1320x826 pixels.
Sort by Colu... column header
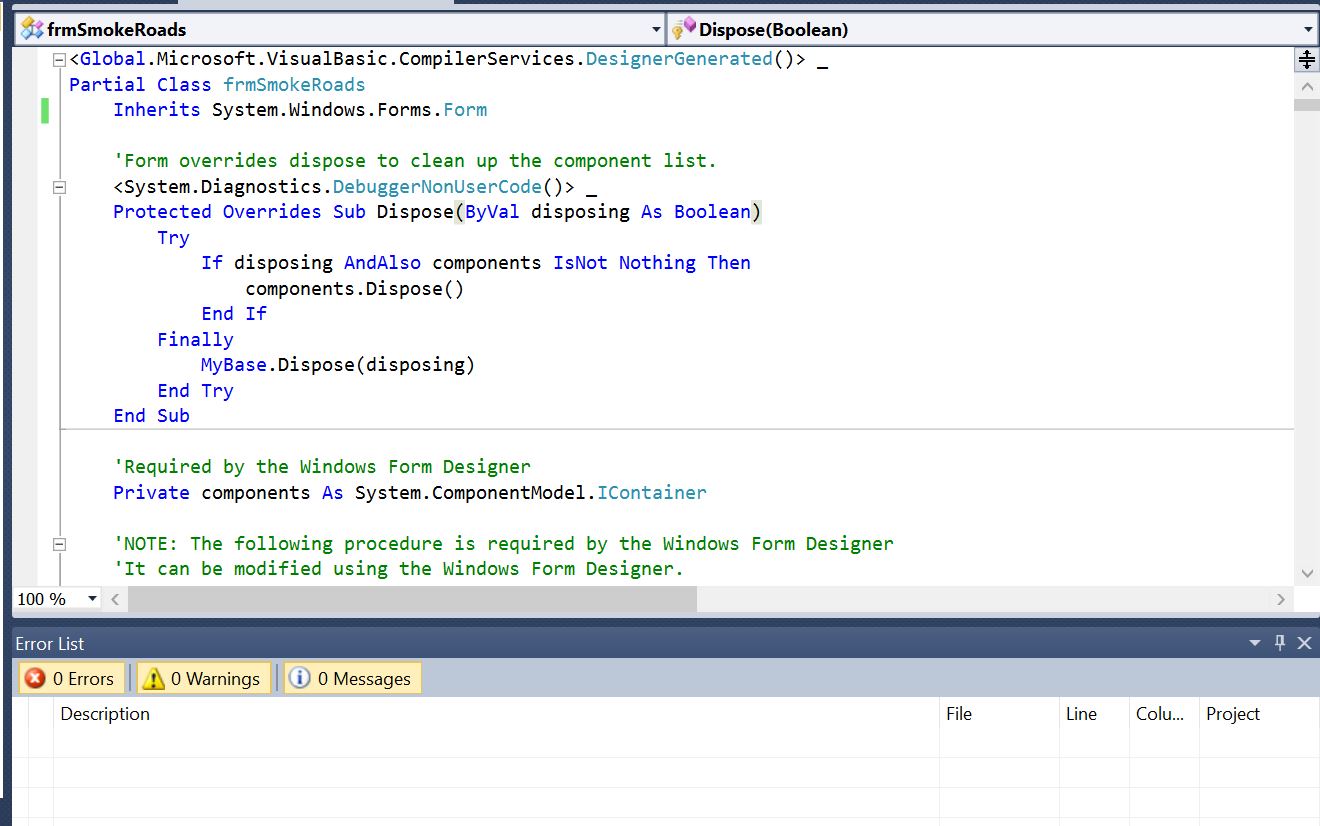[x=1164, y=714]
